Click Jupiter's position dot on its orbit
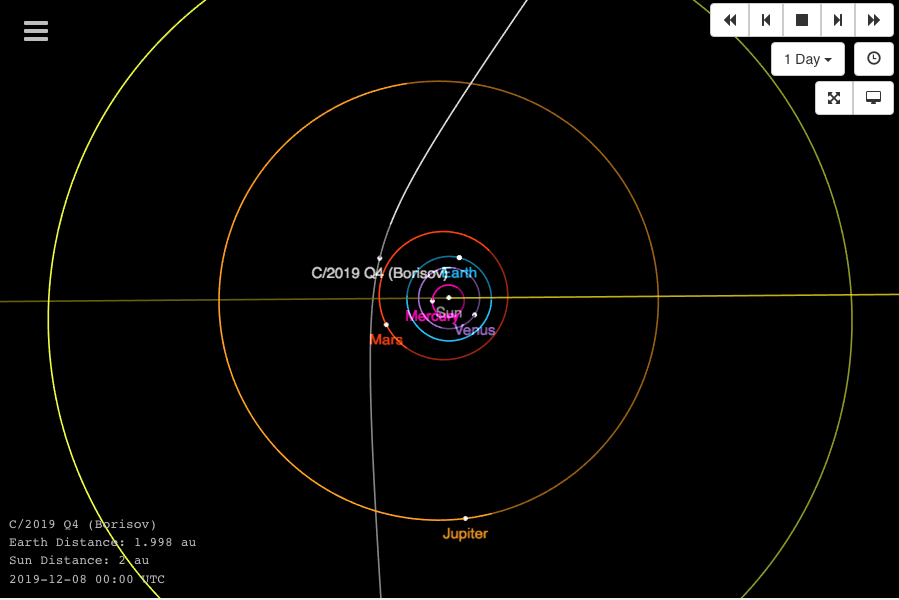The height and width of the screenshot is (600, 899). pos(466,519)
